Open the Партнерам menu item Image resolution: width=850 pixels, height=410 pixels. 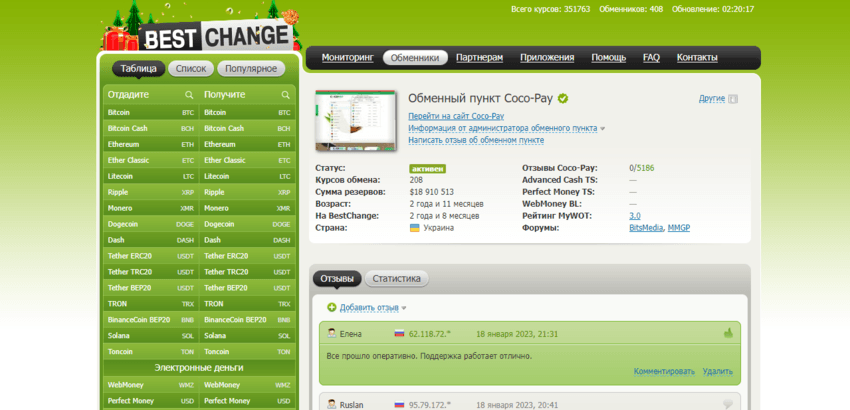479,57
